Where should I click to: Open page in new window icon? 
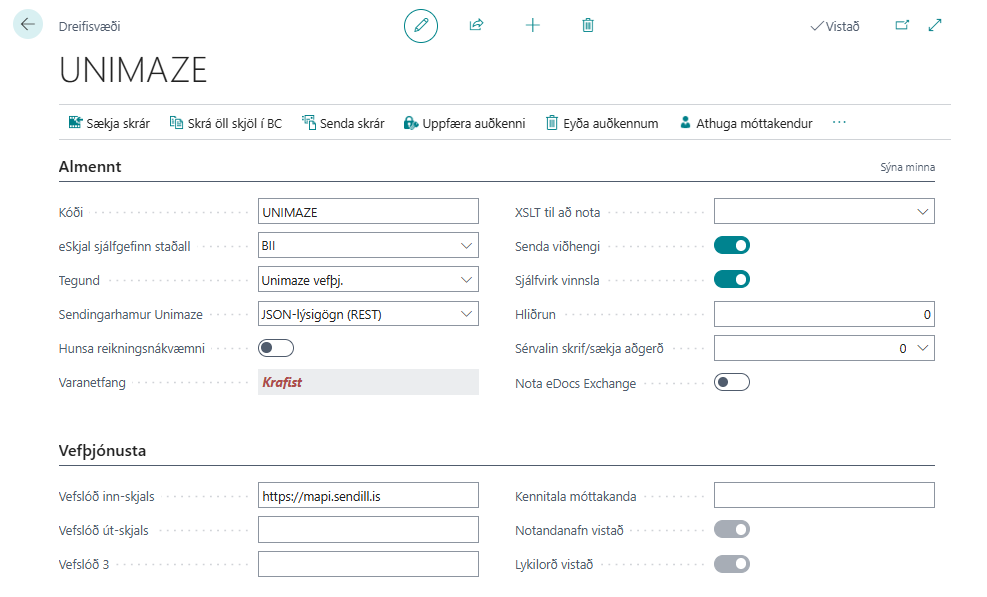pos(902,25)
